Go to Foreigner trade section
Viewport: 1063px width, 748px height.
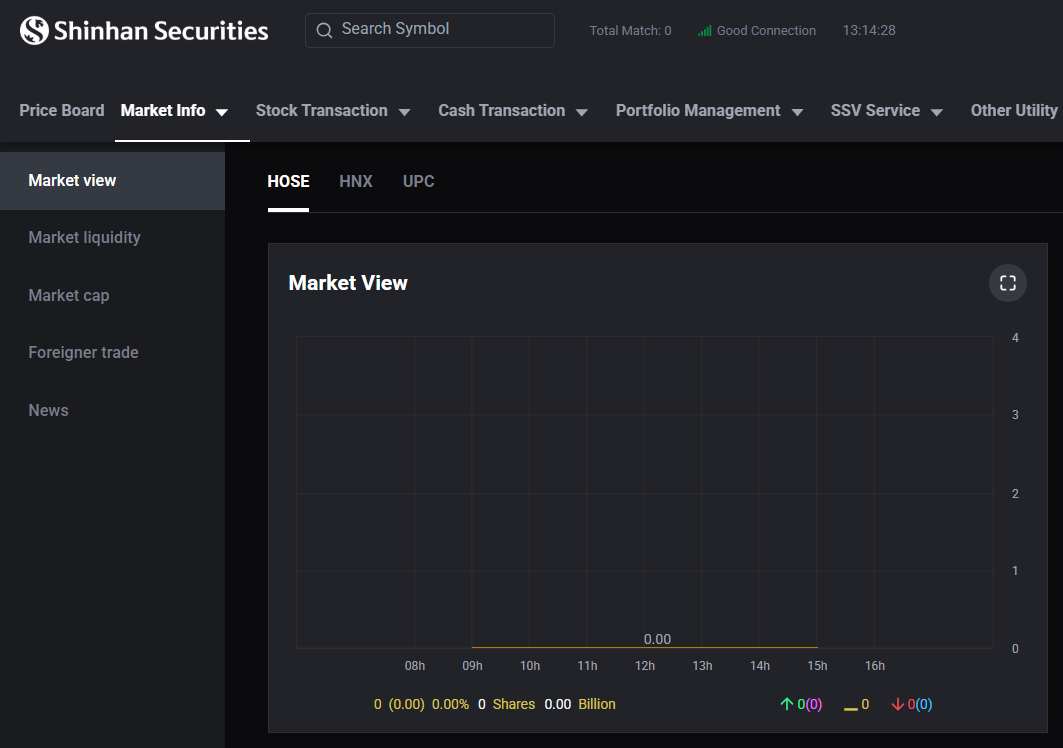[83, 353]
